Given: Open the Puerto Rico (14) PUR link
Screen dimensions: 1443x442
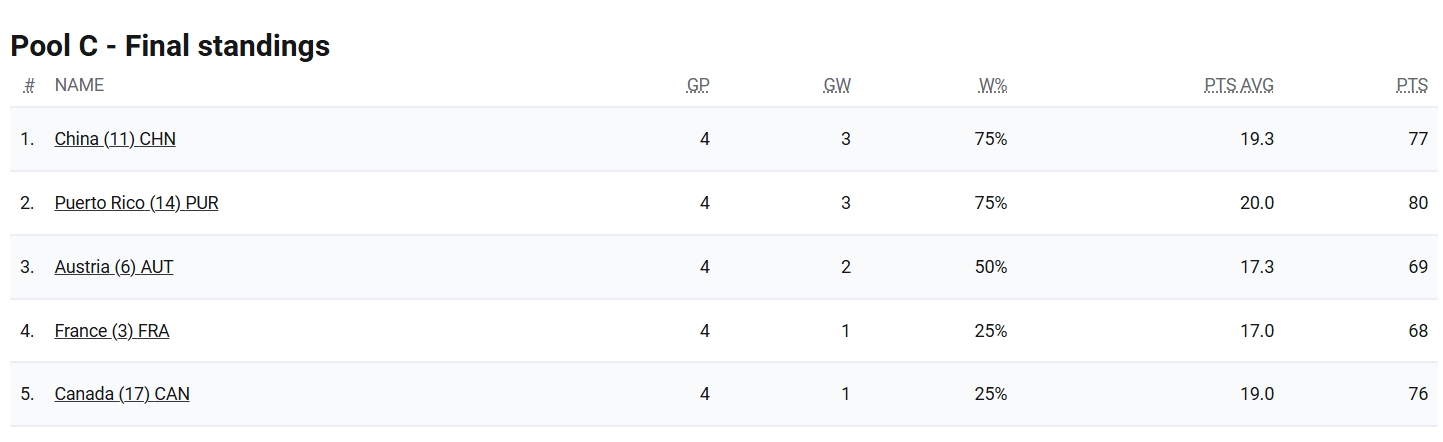Looking at the screenshot, I should pos(136,203).
